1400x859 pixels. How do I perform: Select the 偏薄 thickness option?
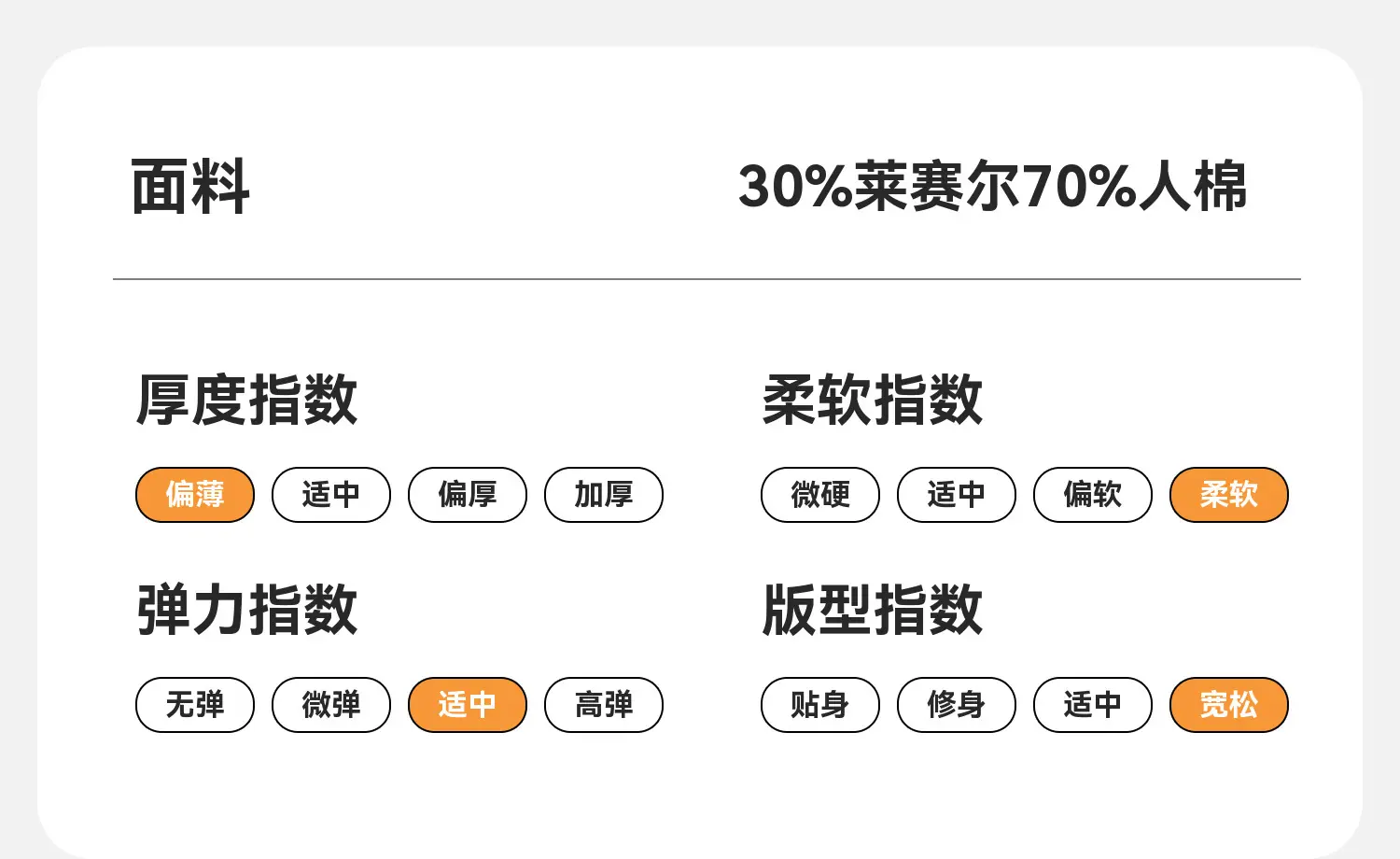click(195, 495)
